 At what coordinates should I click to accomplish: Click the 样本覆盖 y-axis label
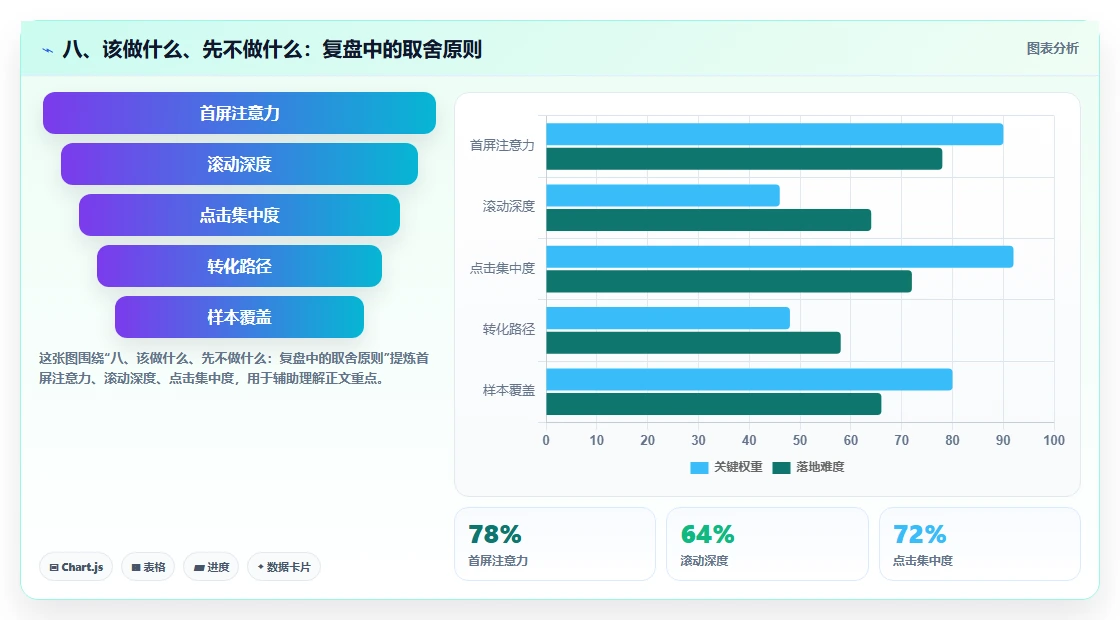tap(509, 391)
